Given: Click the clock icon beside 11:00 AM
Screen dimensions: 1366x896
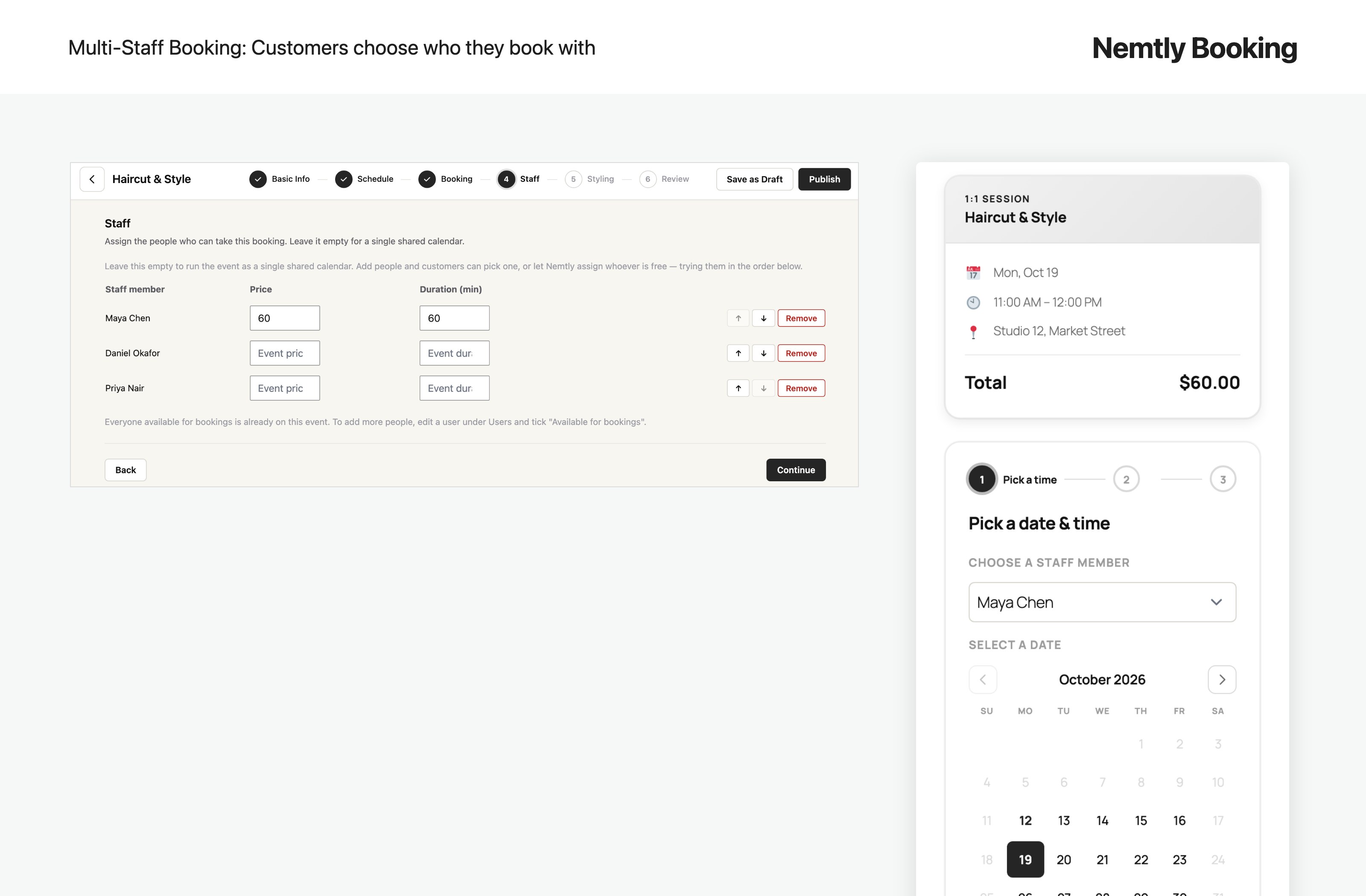Looking at the screenshot, I should click(973, 303).
